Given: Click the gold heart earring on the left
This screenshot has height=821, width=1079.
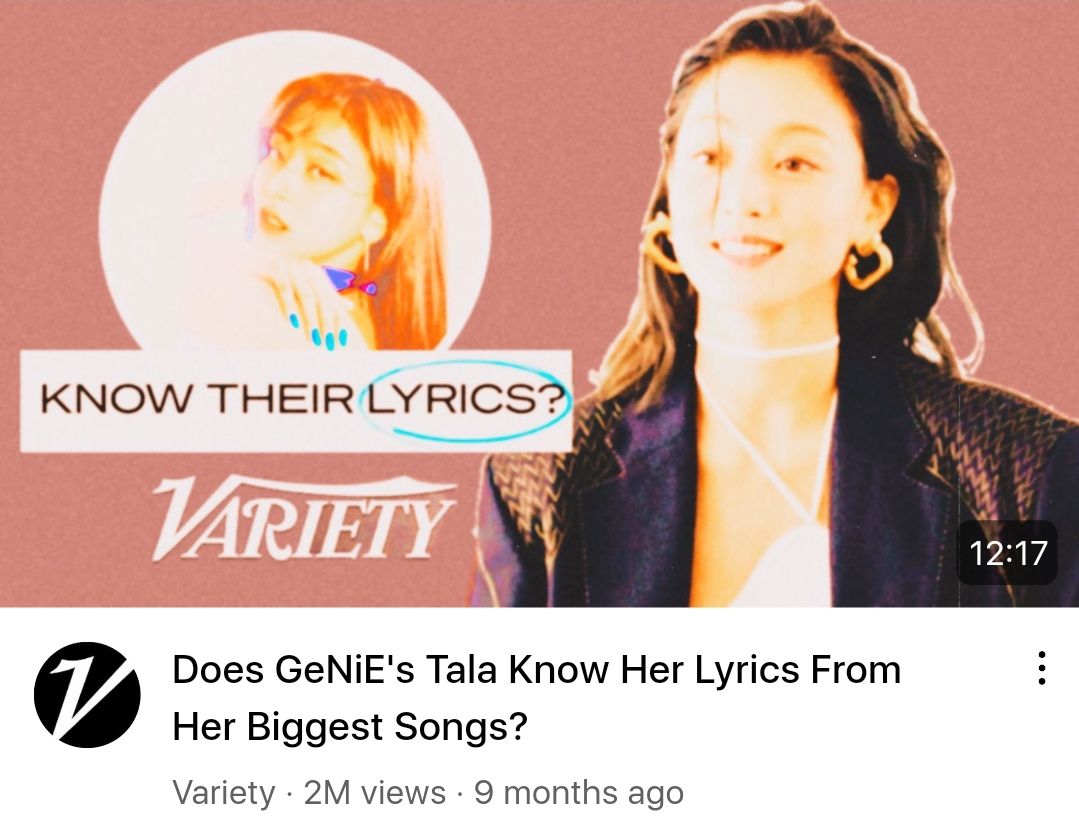Looking at the screenshot, I should pos(661,243).
